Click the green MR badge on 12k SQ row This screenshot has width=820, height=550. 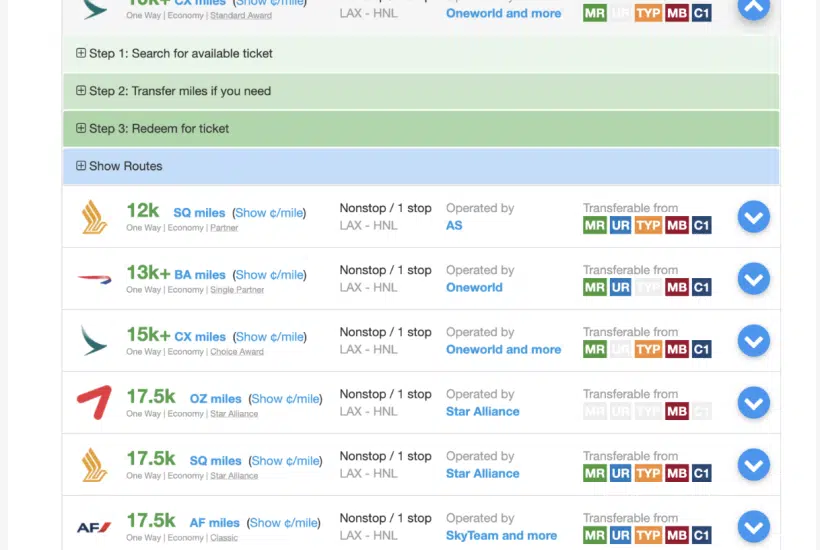(595, 226)
